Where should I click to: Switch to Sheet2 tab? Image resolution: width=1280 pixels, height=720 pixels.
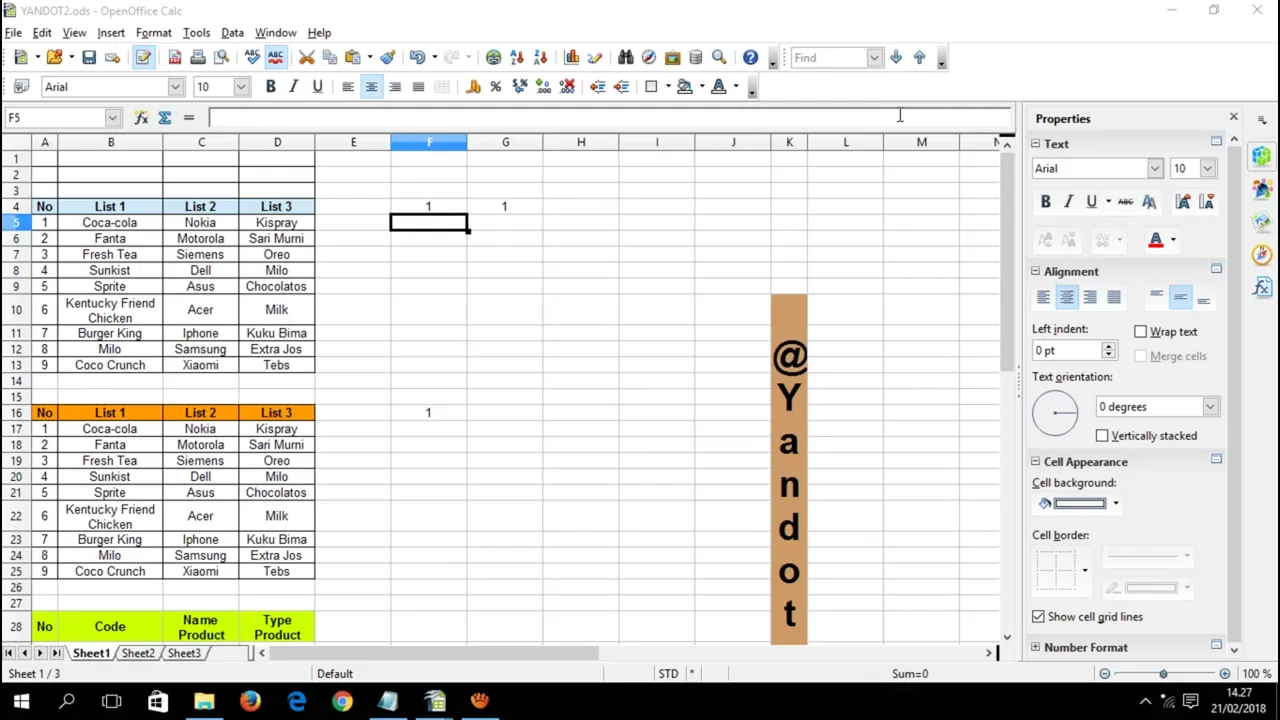(x=138, y=653)
